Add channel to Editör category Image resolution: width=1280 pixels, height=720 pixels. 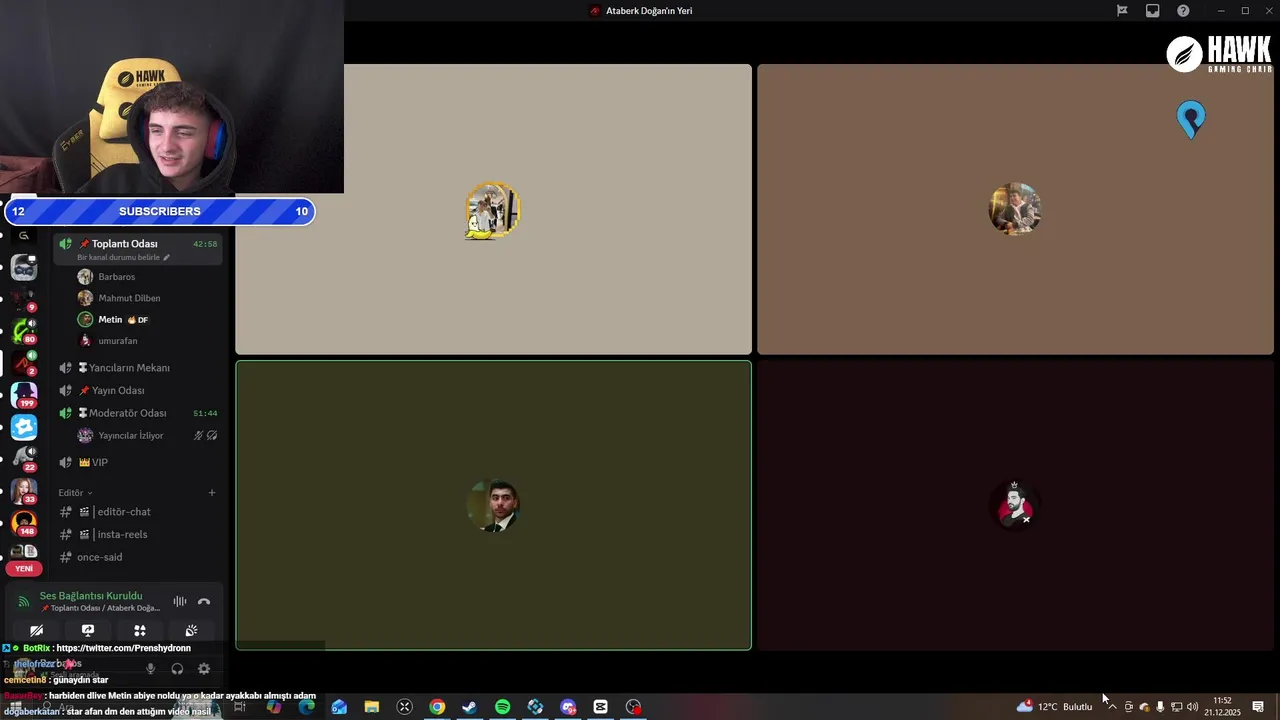(x=212, y=493)
